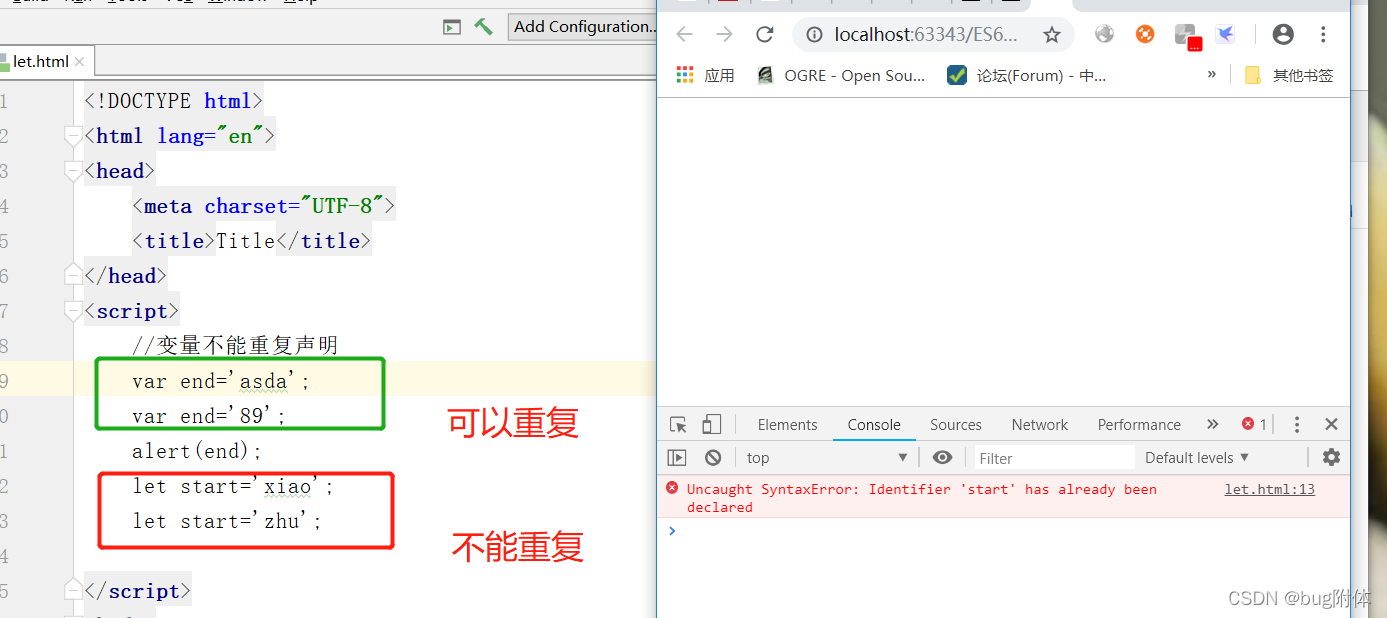Click the closing head fold marker
The height and width of the screenshot is (618, 1387).
(x=73, y=275)
